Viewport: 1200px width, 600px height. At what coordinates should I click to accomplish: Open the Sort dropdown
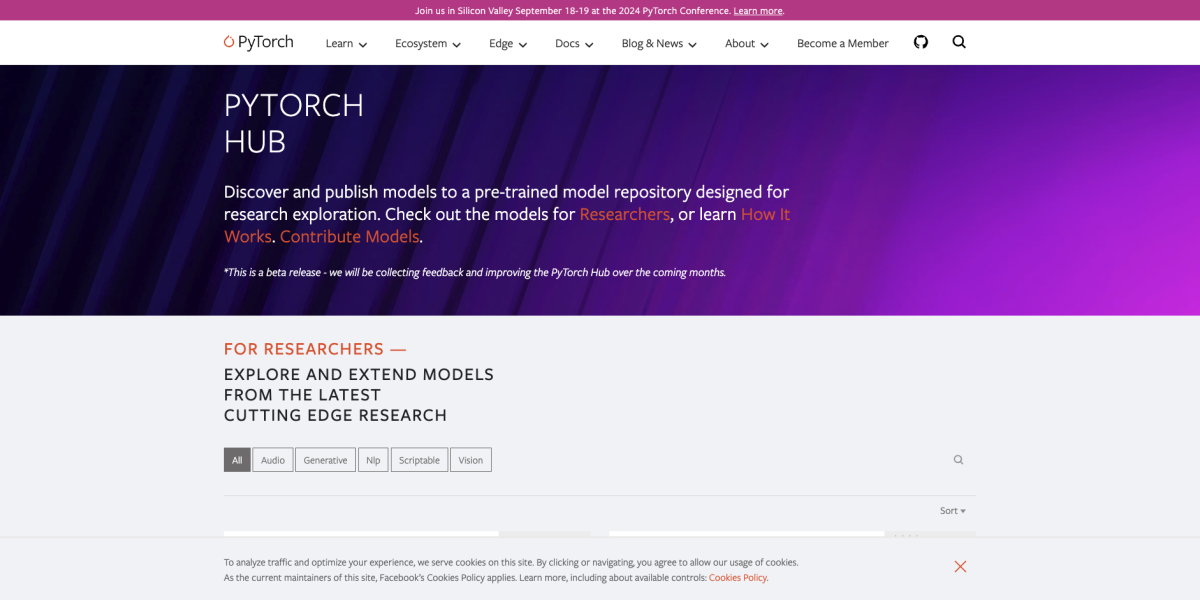tap(951, 510)
